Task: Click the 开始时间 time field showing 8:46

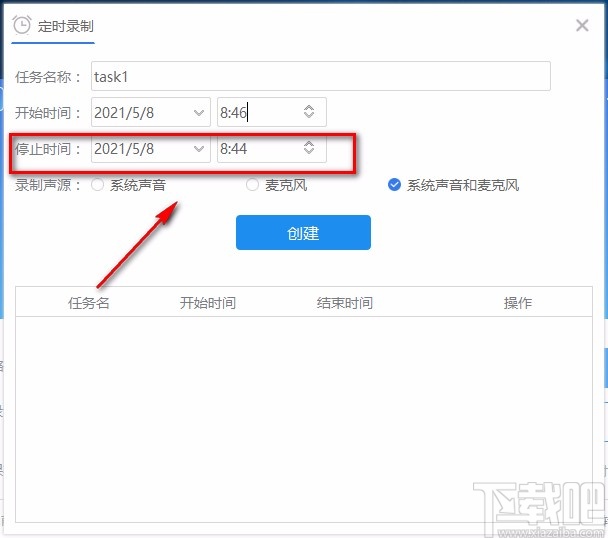Action: tap(271, 112)
